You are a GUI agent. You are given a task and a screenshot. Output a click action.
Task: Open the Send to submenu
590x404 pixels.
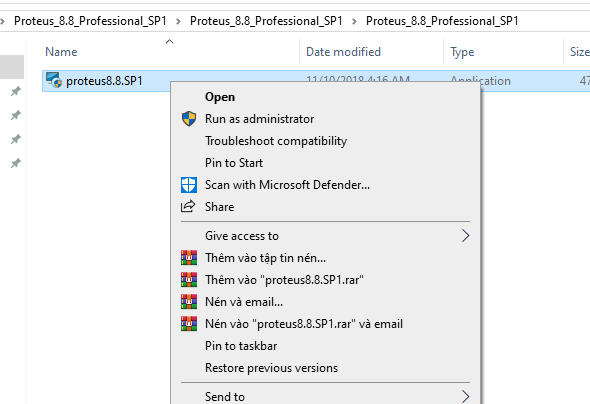(325, 396)
